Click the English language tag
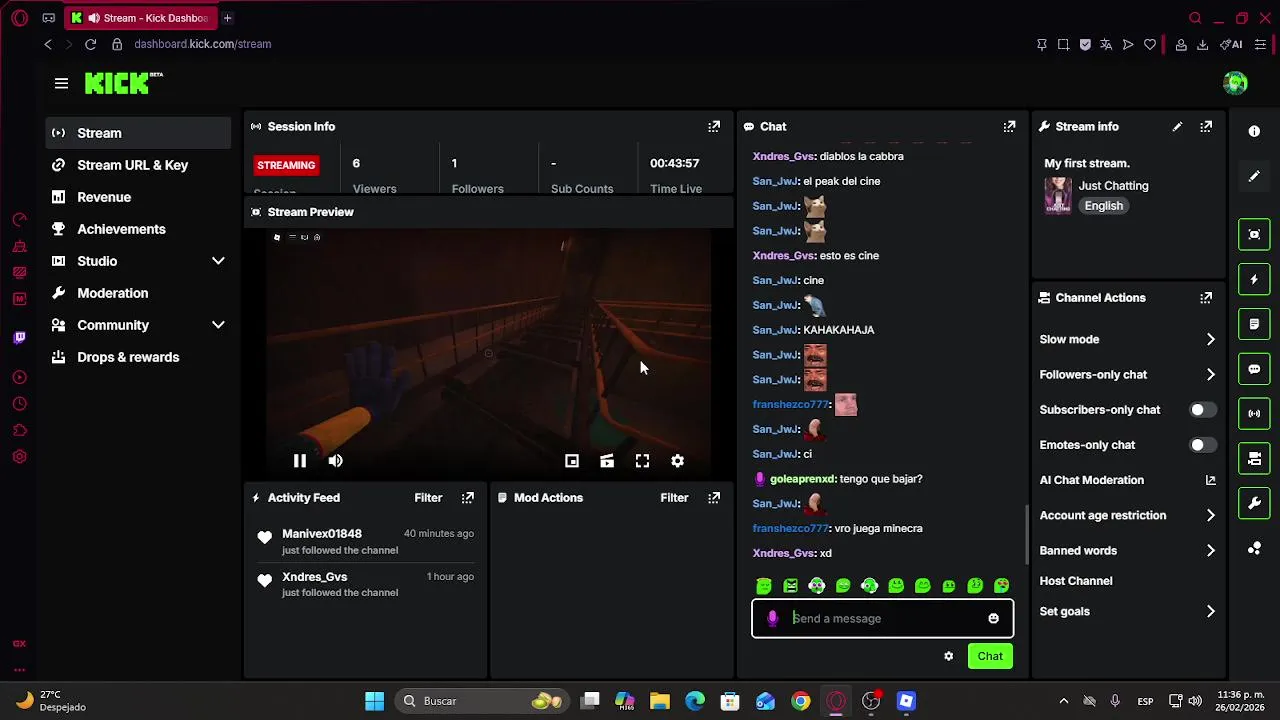The width and height of the screenshot is (1280, 720). [x=1104, y=206]
